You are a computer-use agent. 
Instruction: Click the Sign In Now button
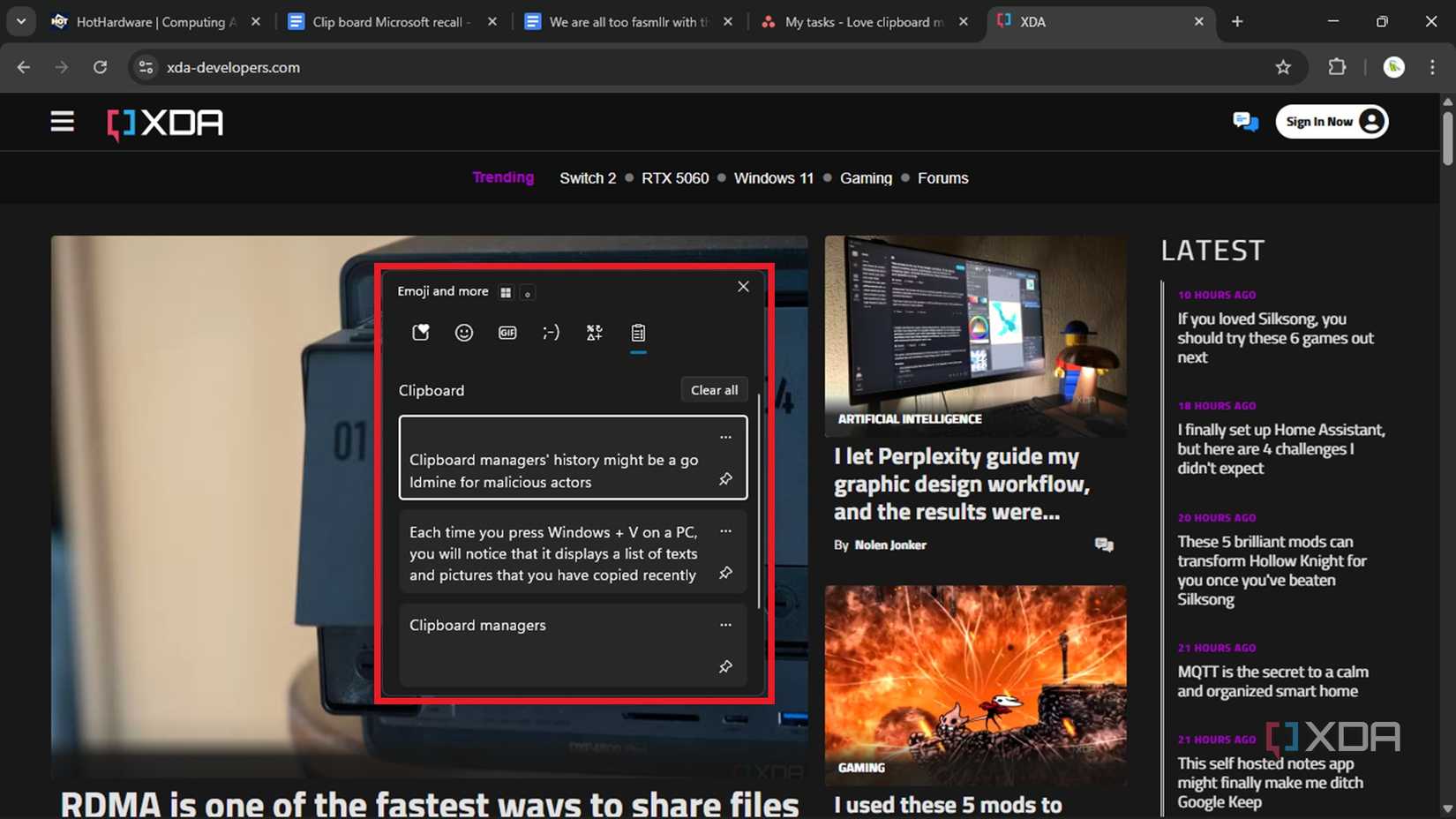[x=1332, y=121]
